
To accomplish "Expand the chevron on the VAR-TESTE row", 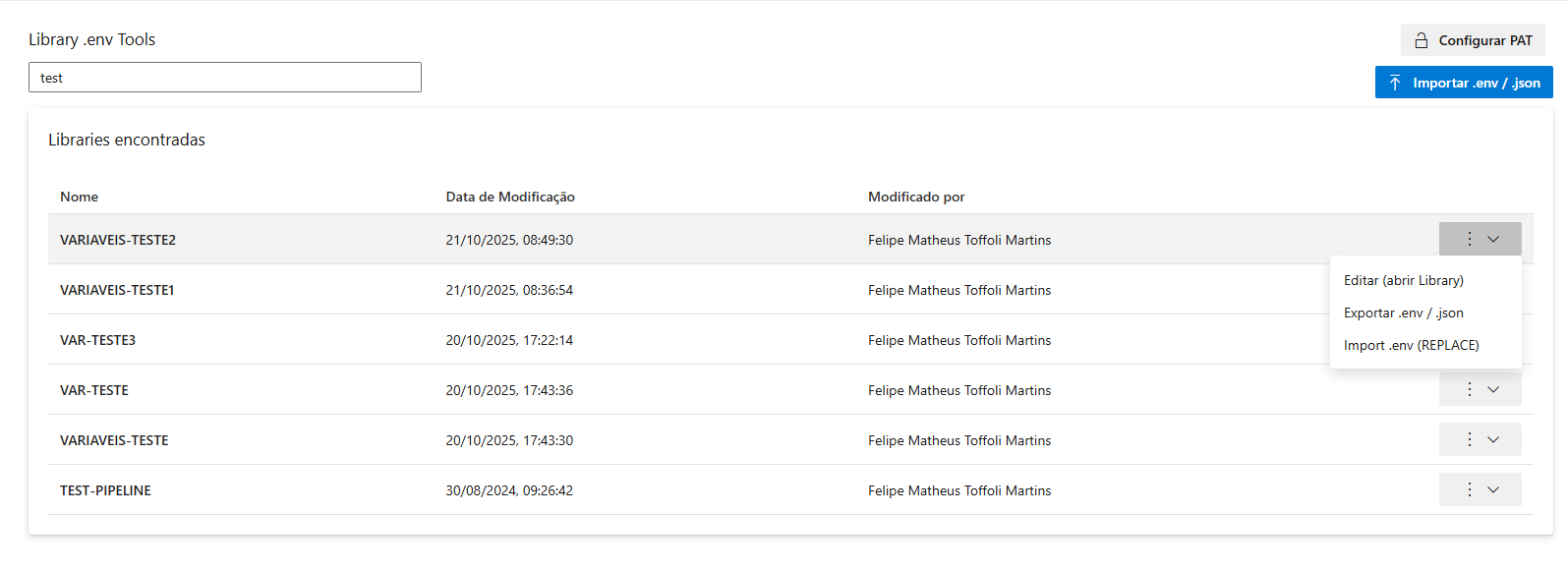I will pos(1493,389).
